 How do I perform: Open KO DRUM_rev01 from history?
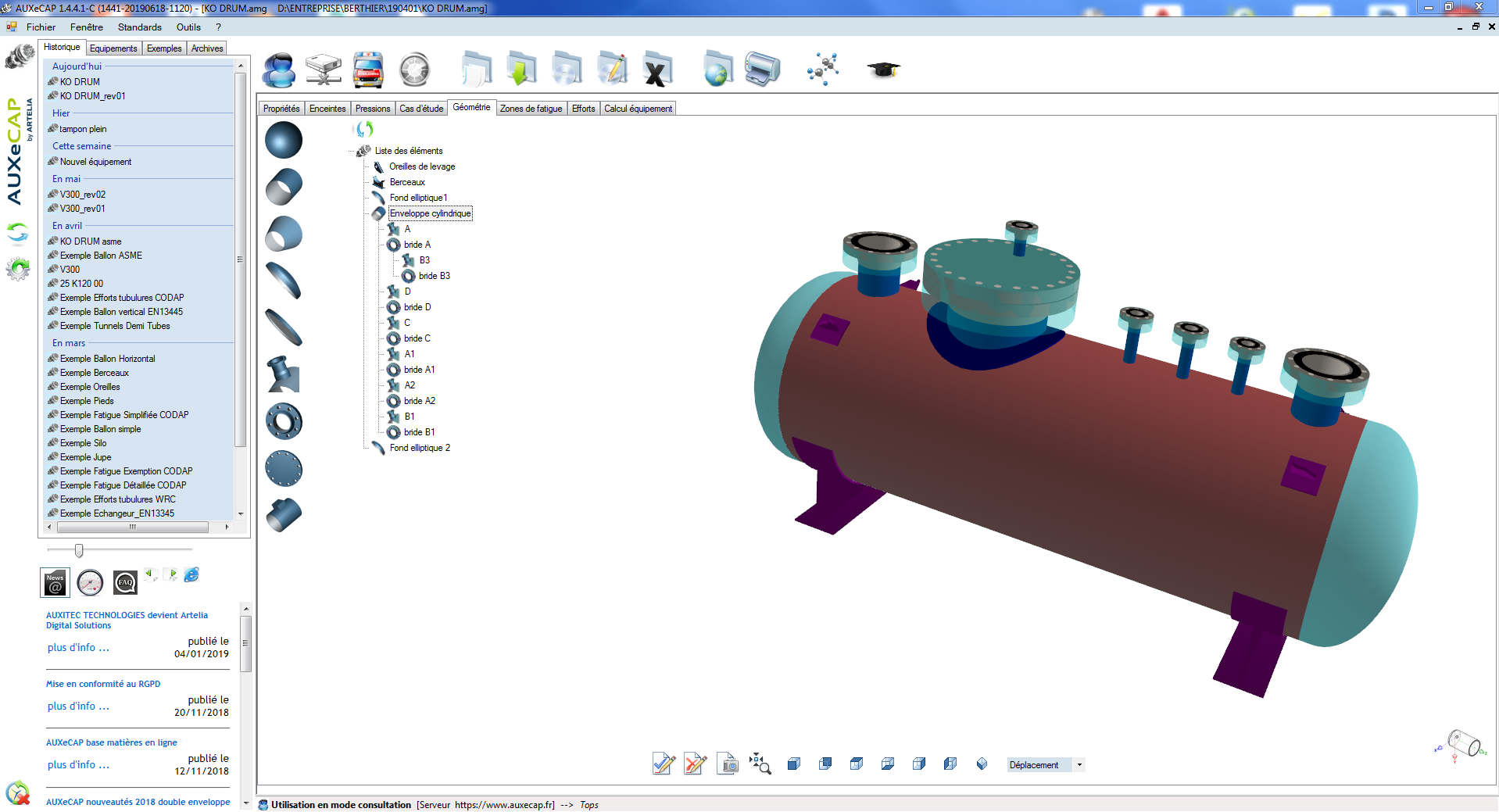pos(92,96)
